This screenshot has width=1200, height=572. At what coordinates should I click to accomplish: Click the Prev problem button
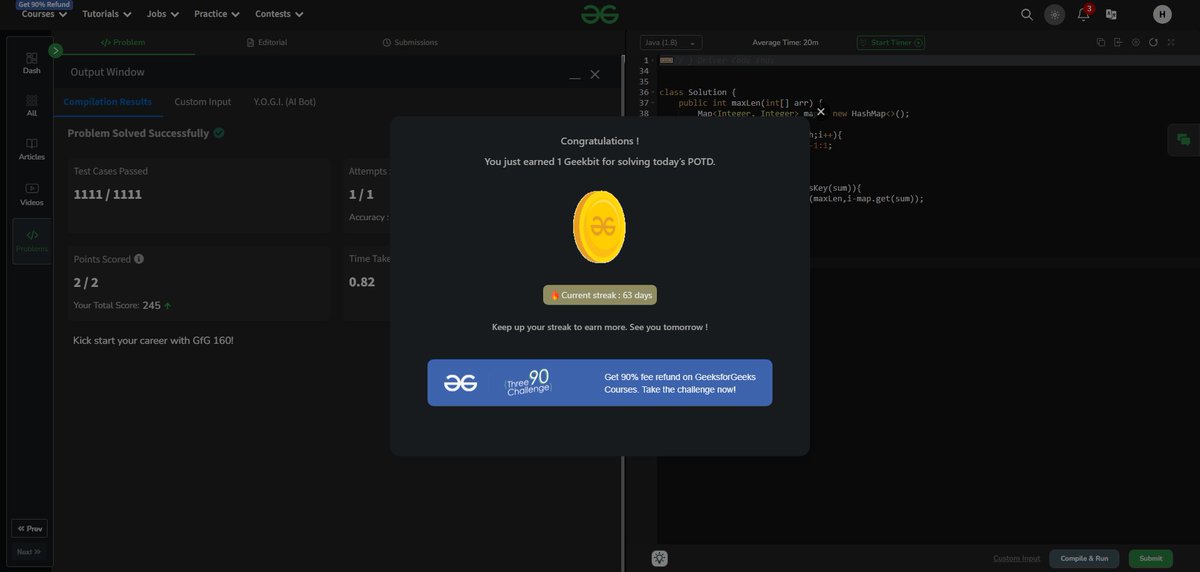pyautogui.click(x=29, y=528)
